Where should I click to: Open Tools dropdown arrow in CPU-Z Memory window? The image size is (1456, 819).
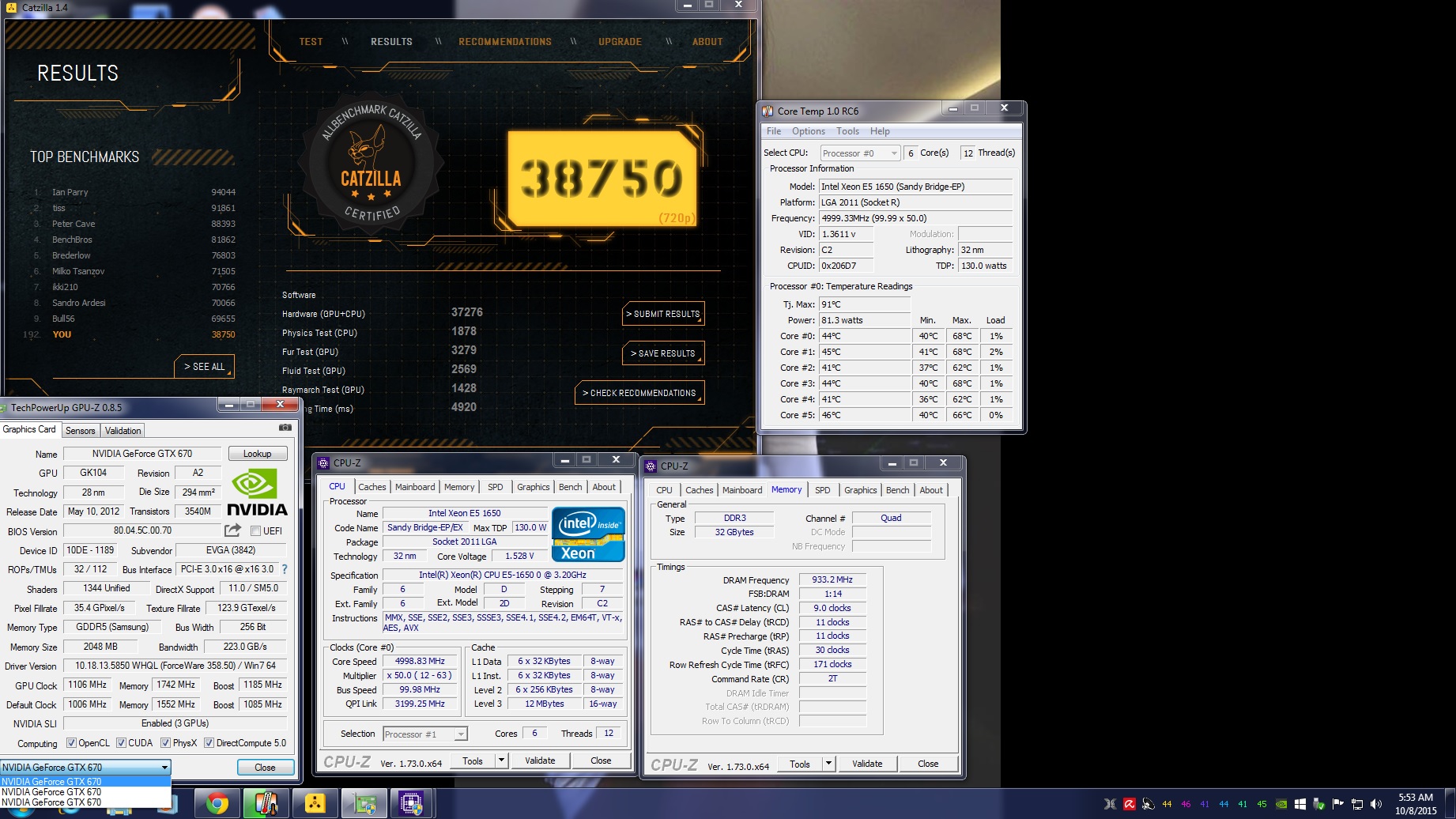click(828, 764)
